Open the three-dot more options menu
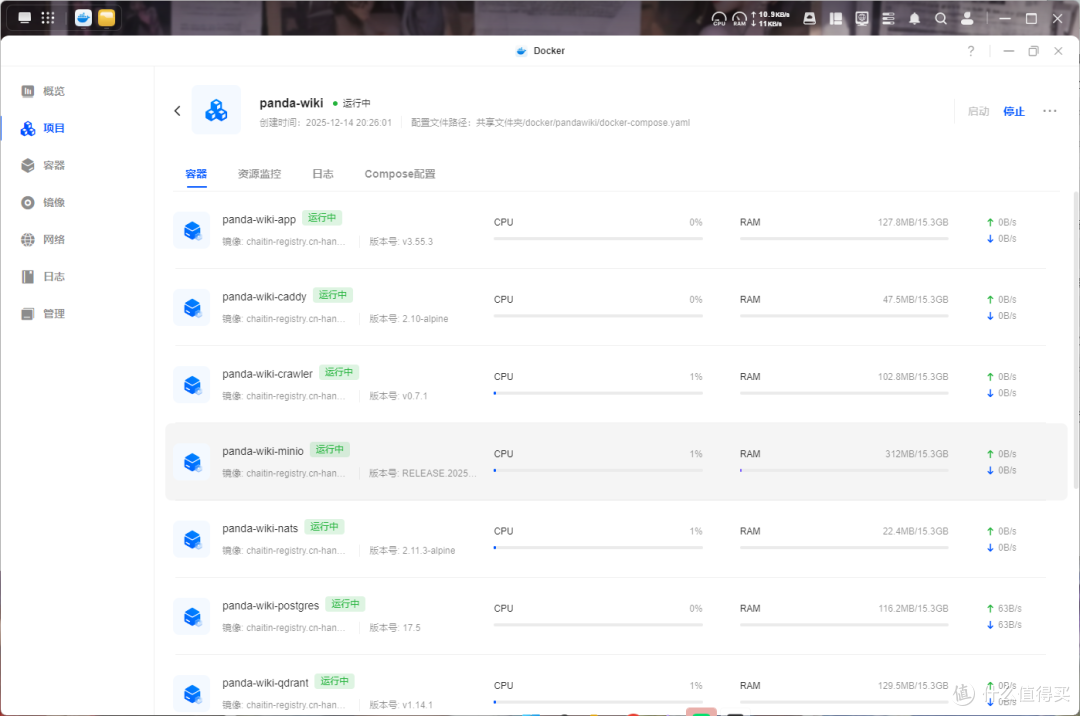 (1049, 111)
